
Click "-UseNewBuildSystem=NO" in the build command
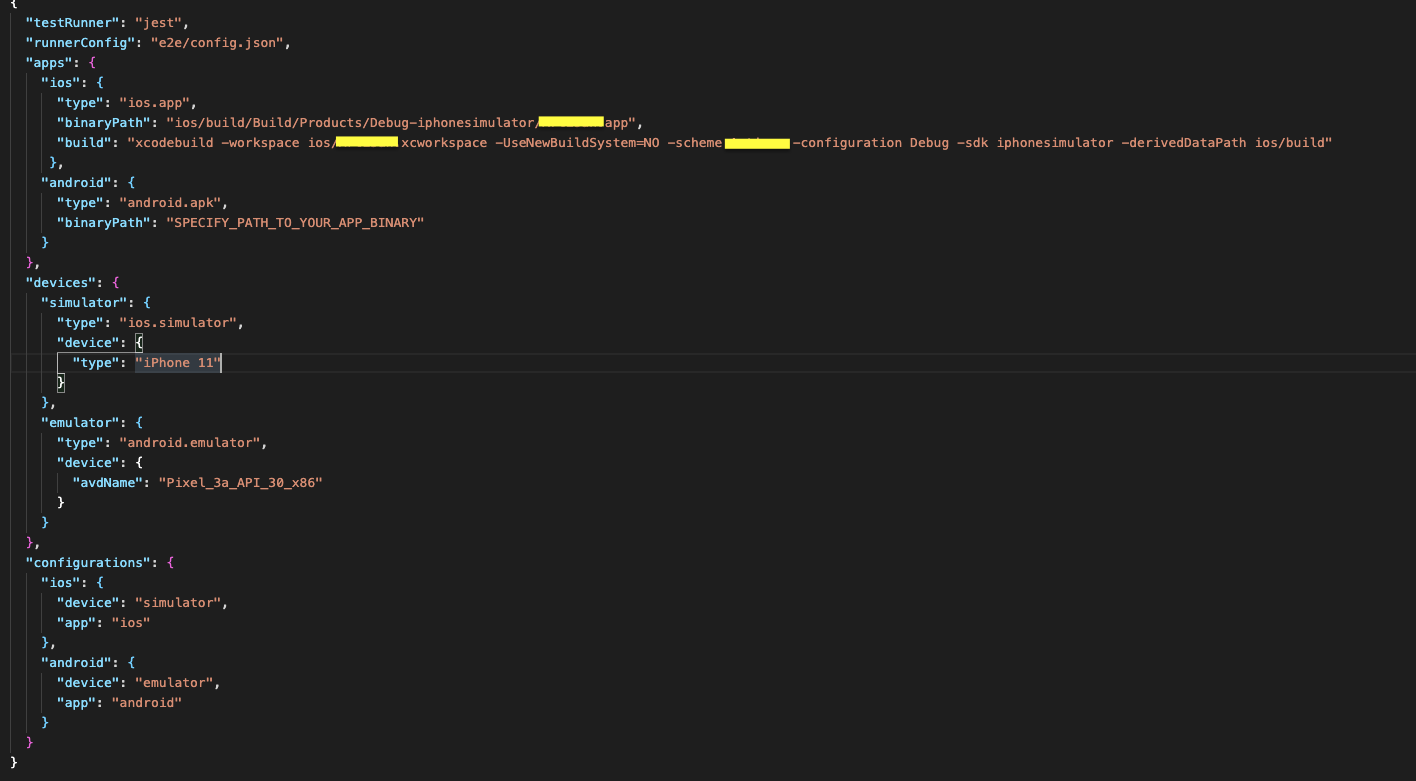579,142
